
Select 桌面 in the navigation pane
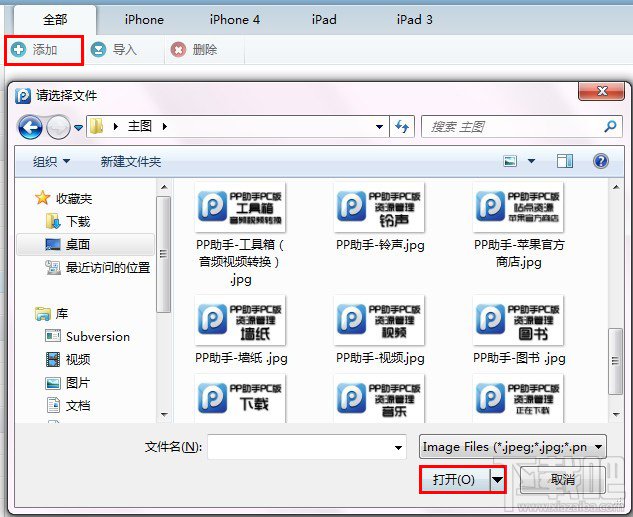pos(85,244)
